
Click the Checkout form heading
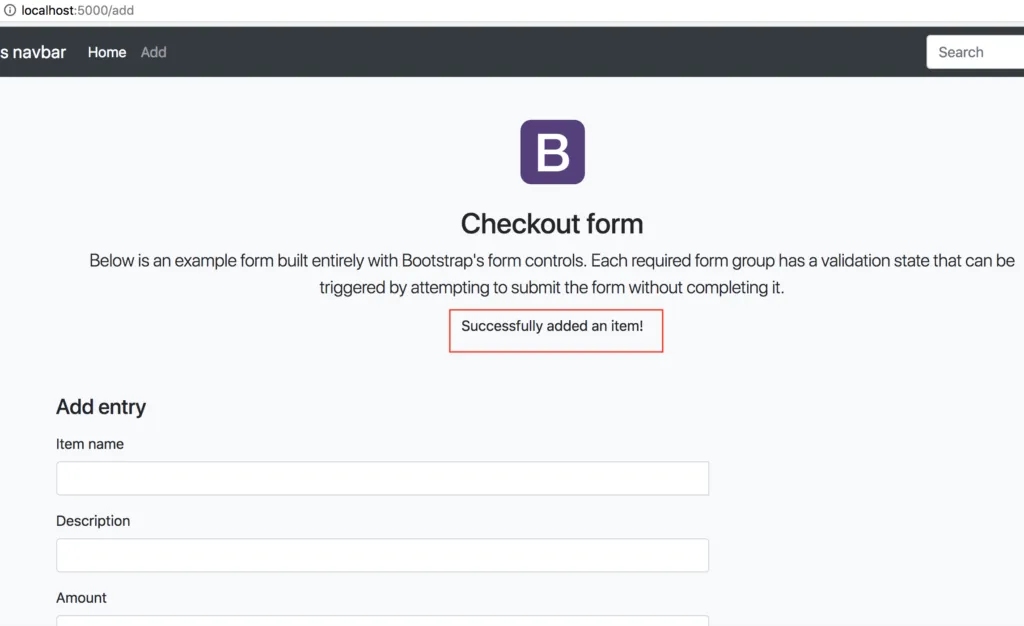click(x=552, y=224)
